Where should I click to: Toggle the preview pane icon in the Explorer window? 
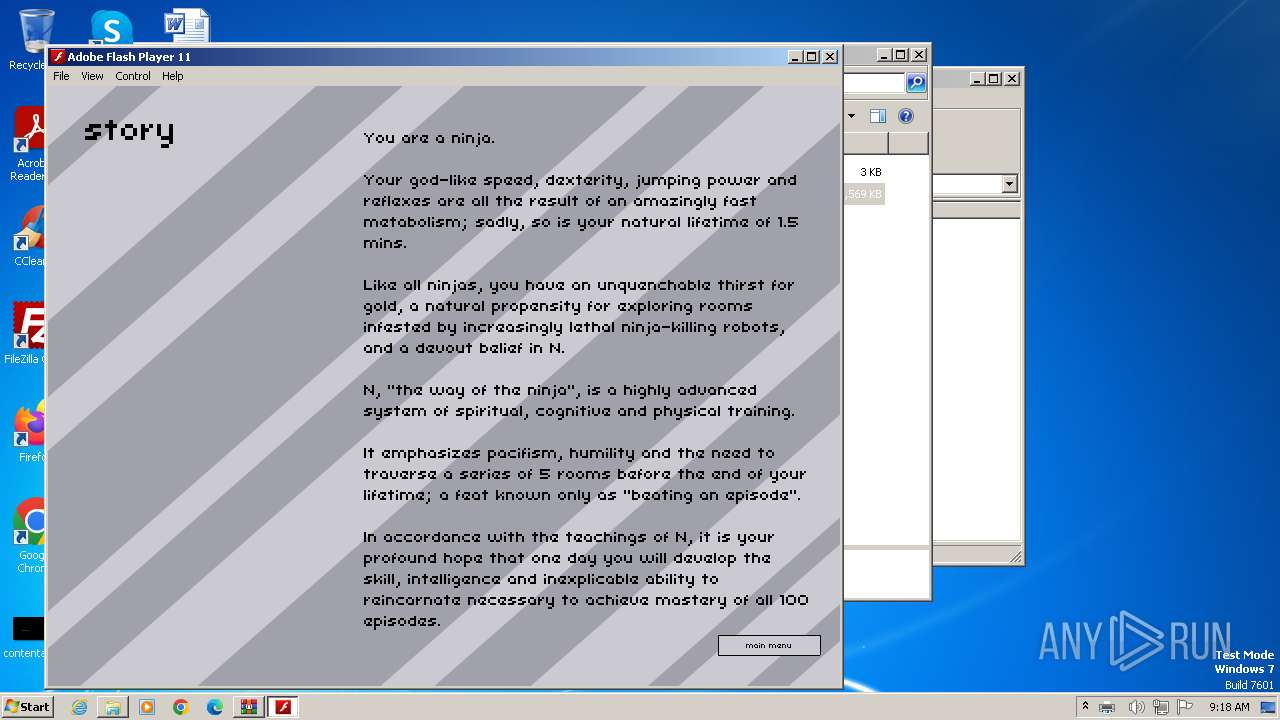pyautogui.click(x=877, y=116)
